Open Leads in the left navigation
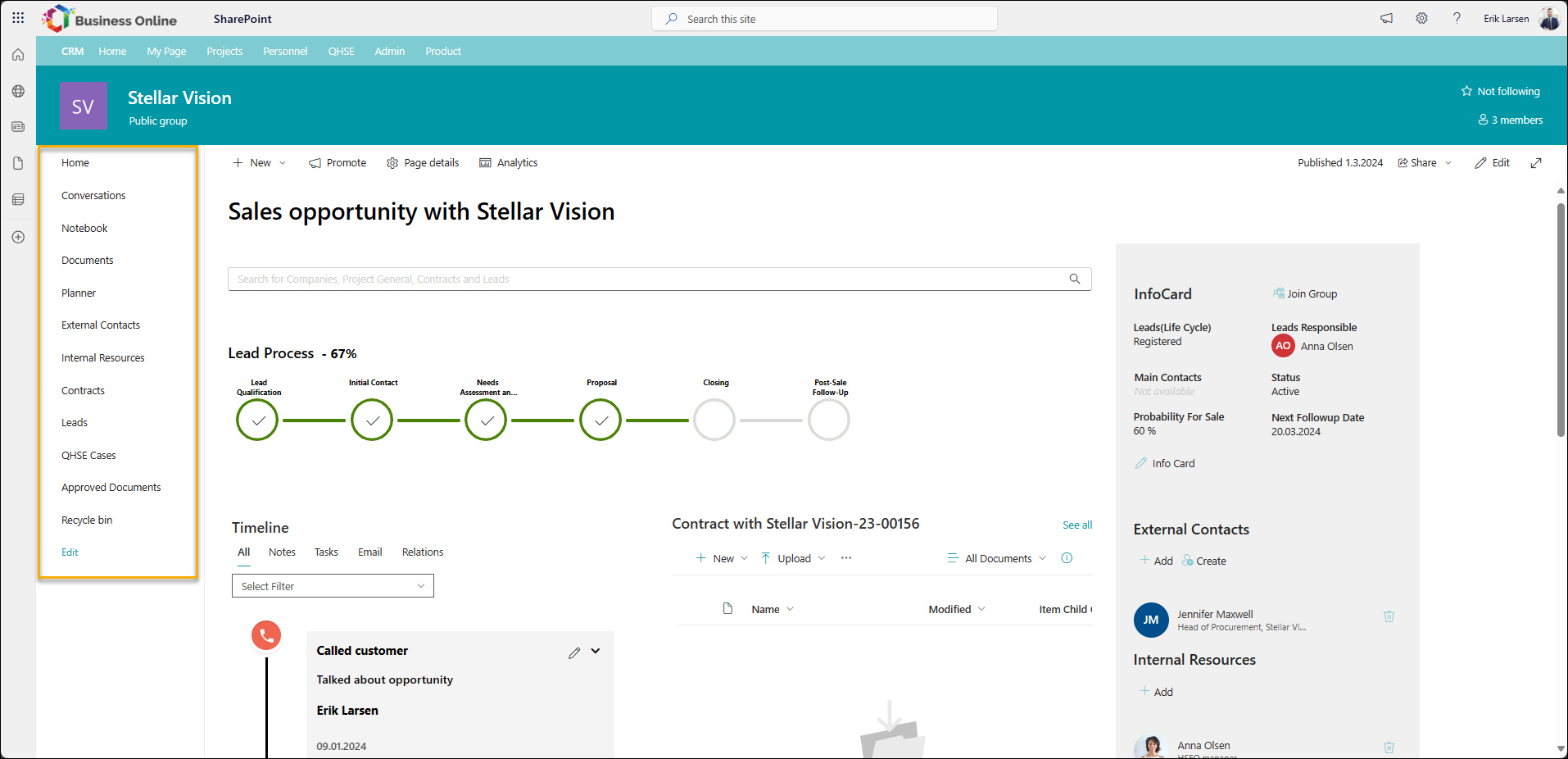 pyautogui.click(x=75, y=423)
